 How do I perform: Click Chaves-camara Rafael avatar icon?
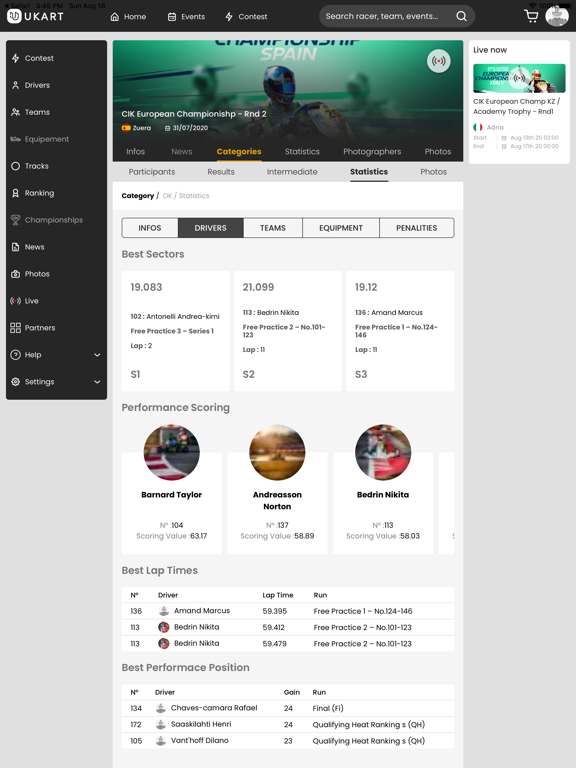pos(161,708)
